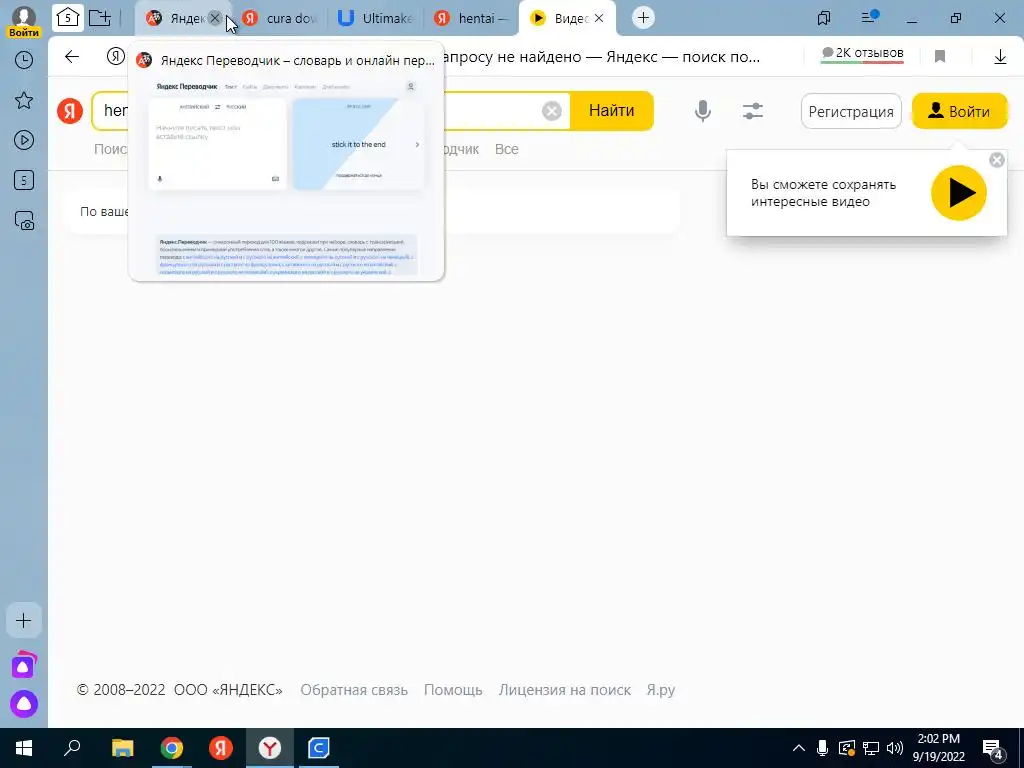Open the Помощь footer link
Image resolution: width=1024 pixels, height=768 pixels.
tap(453, 690)
